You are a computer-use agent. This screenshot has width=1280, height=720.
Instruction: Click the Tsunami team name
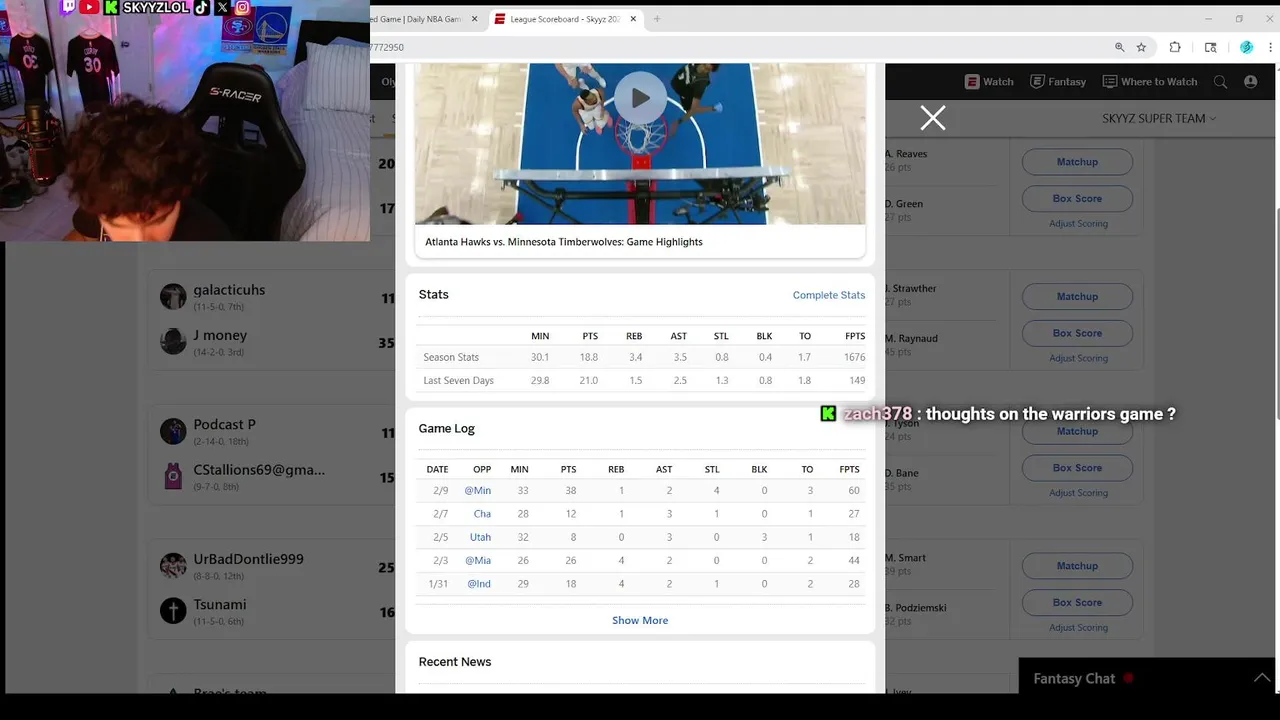[x=219, y=604]
